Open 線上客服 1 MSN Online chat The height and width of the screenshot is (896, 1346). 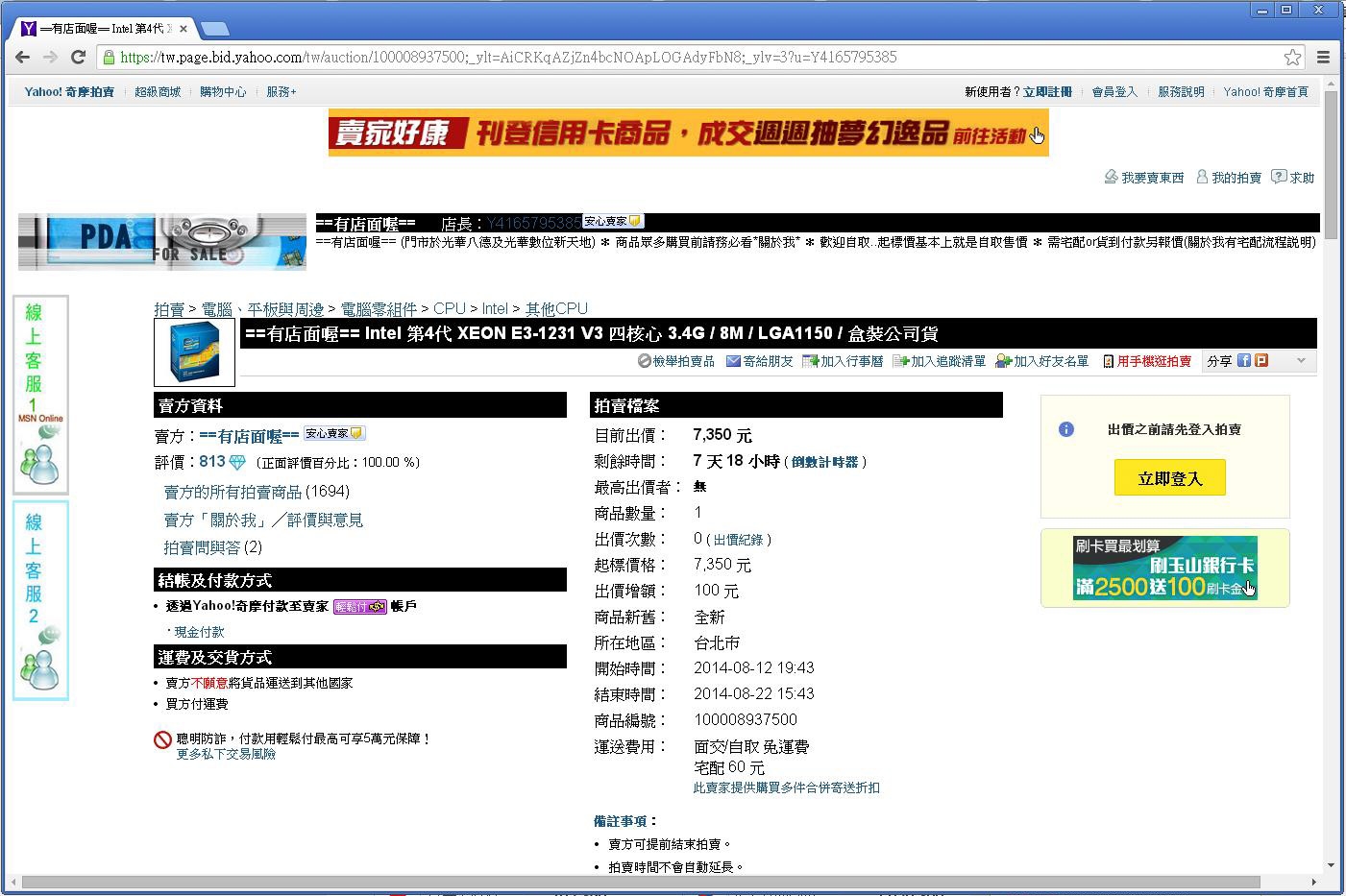click(39, 395)
